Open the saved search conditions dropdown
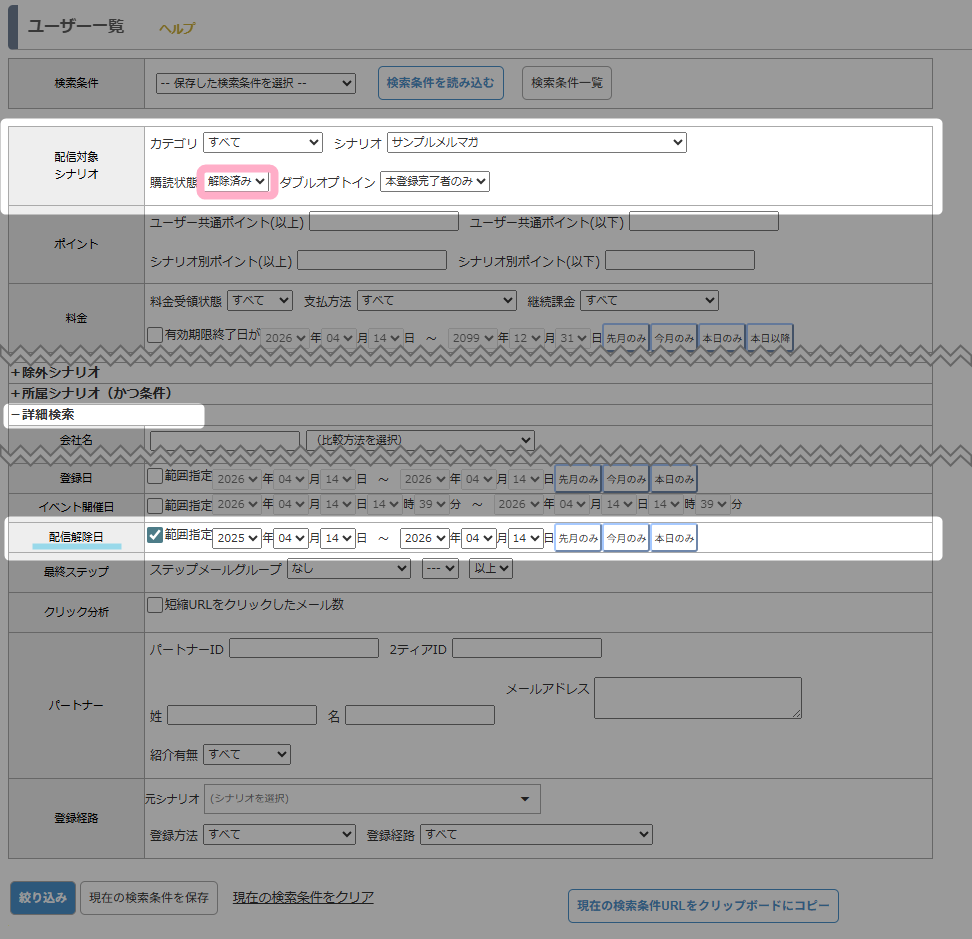This screenshot has width=972, height=939. pos(256,84)
